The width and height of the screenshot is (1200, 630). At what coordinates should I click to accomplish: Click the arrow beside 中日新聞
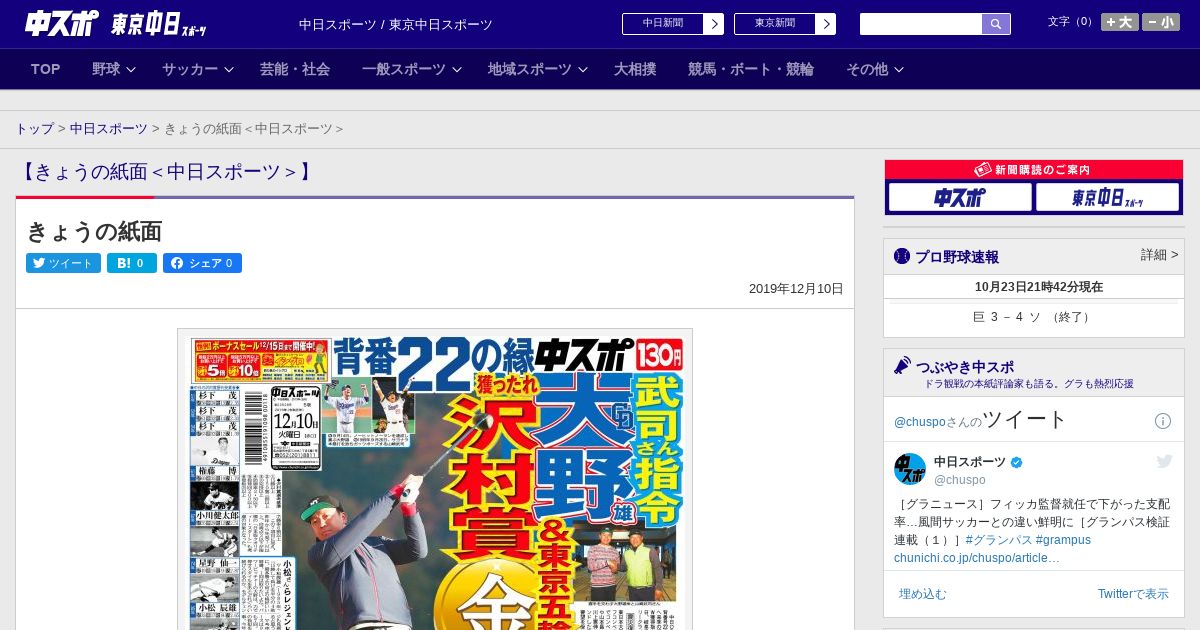click(x=714, y=24)
